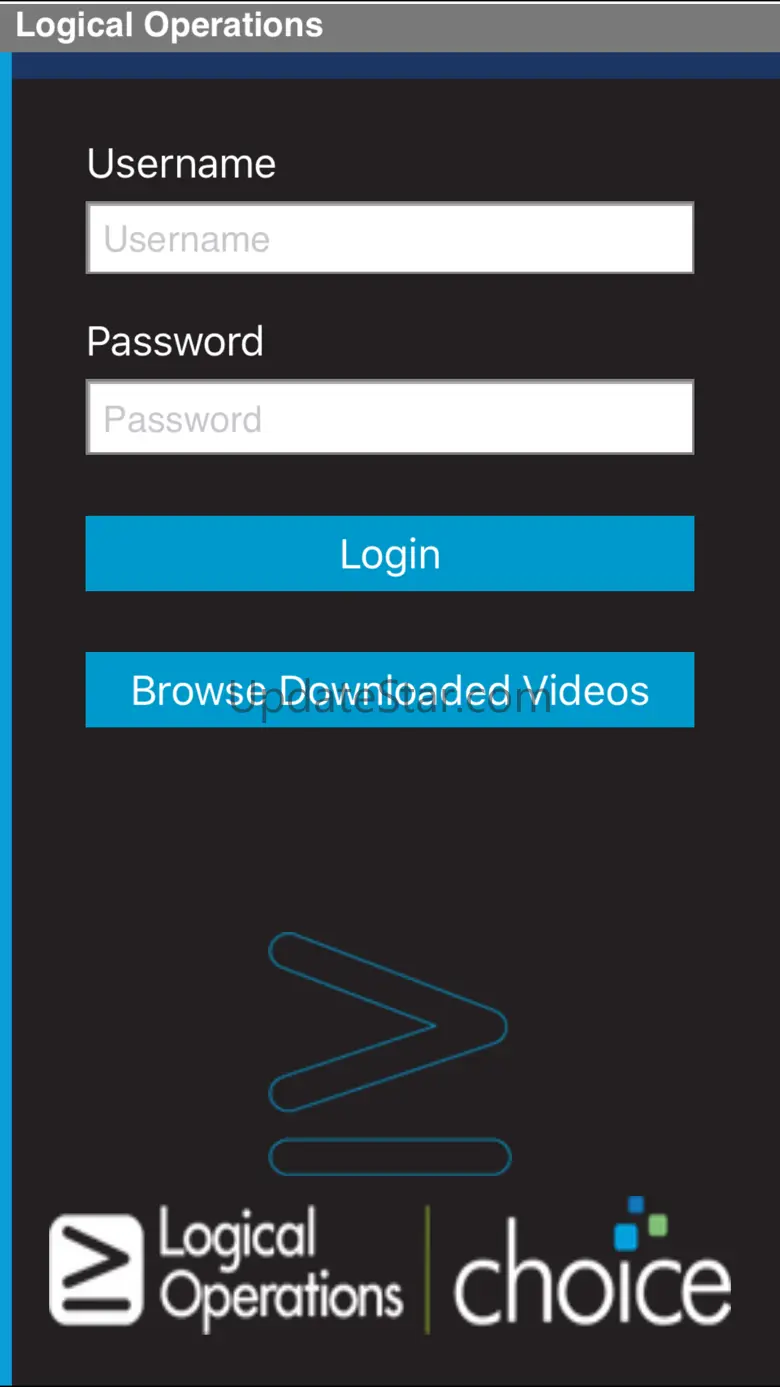The image size is (780, 1387).
Task: Click the large outlined chevron logo shape
Action: click(388, 1023)
